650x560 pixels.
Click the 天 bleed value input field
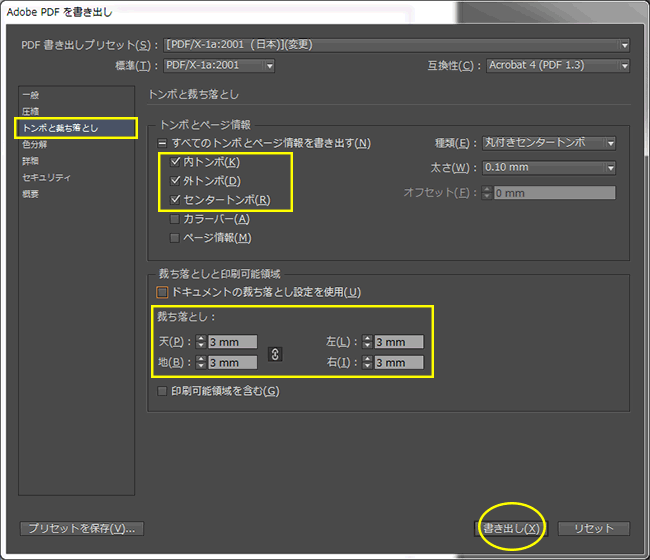coord(232,342)
